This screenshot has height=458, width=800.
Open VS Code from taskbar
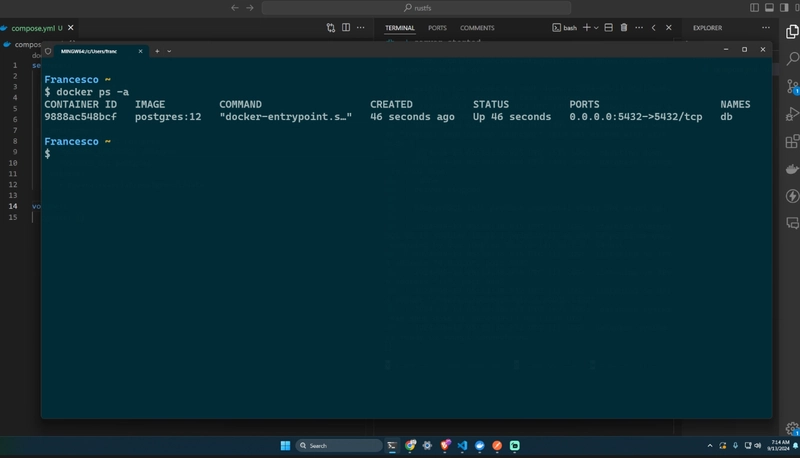(x=462, y=446)
